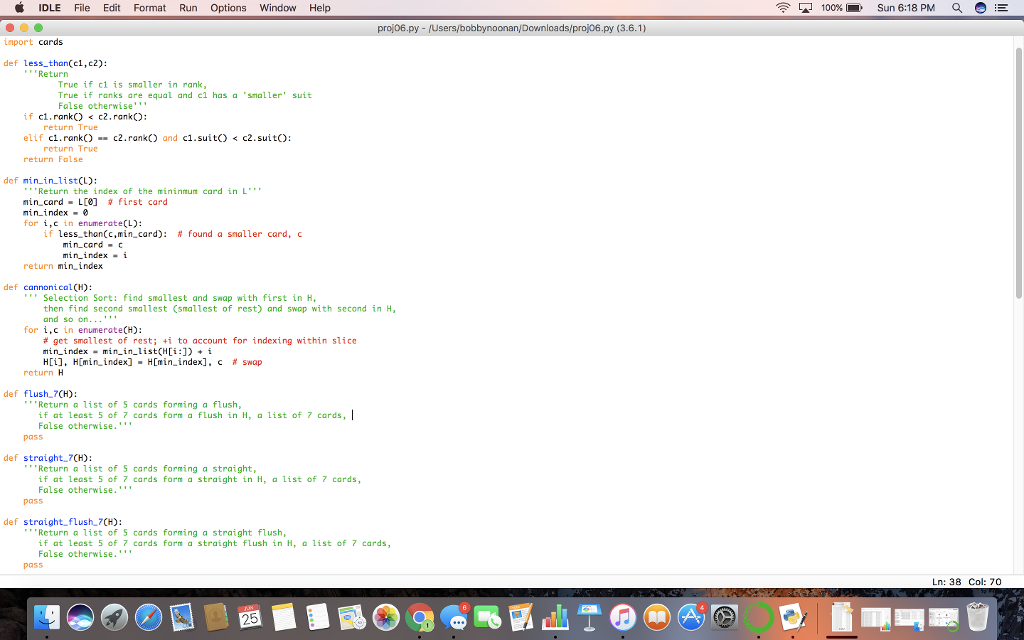Image resolution: width=1024 pixels, height=640 pixels.
Task: Open Finder from the dock
Action: (46, 618)
